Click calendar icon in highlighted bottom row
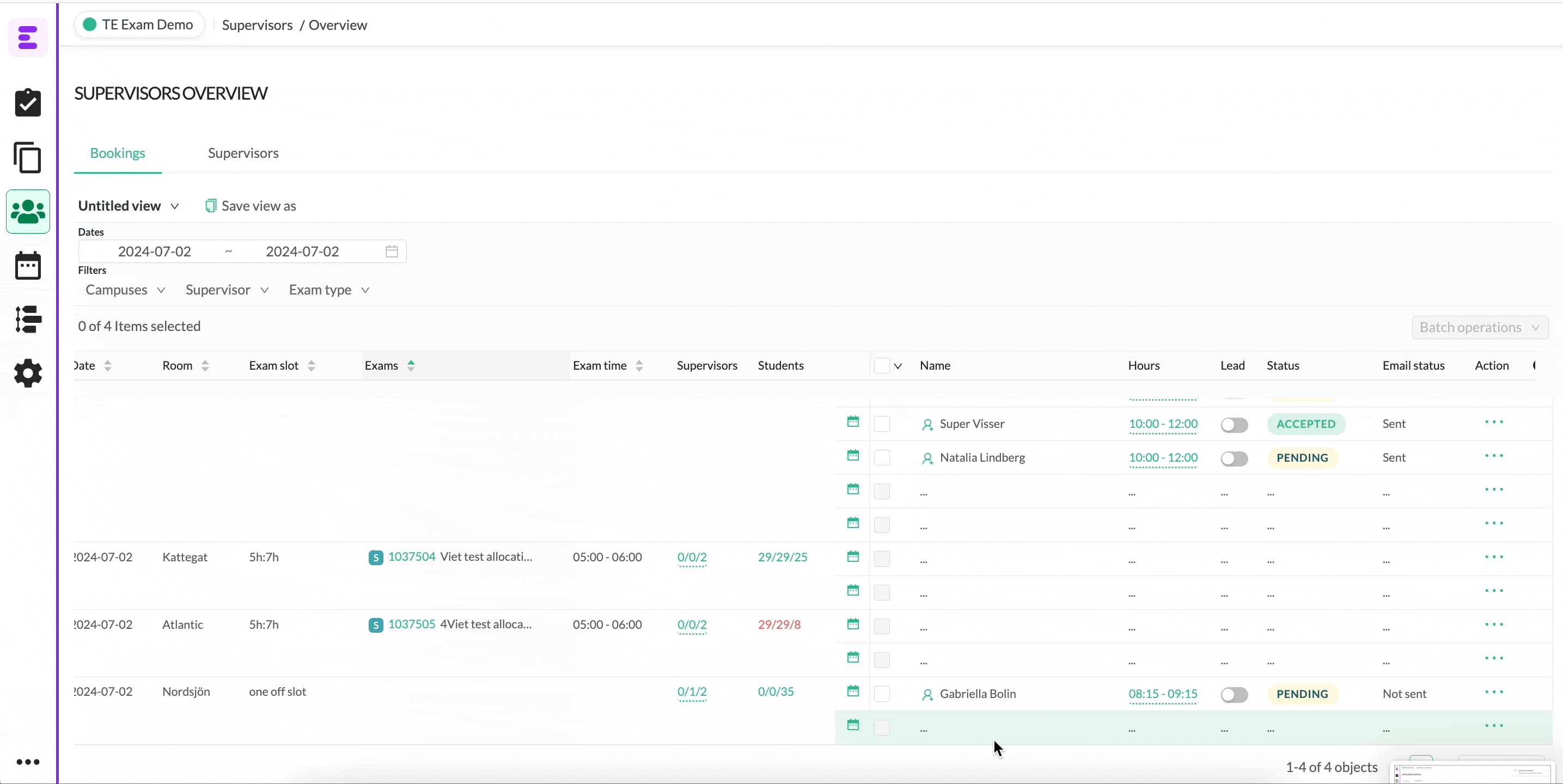Viewport: 1563px width, 784px height. point(853,725)
